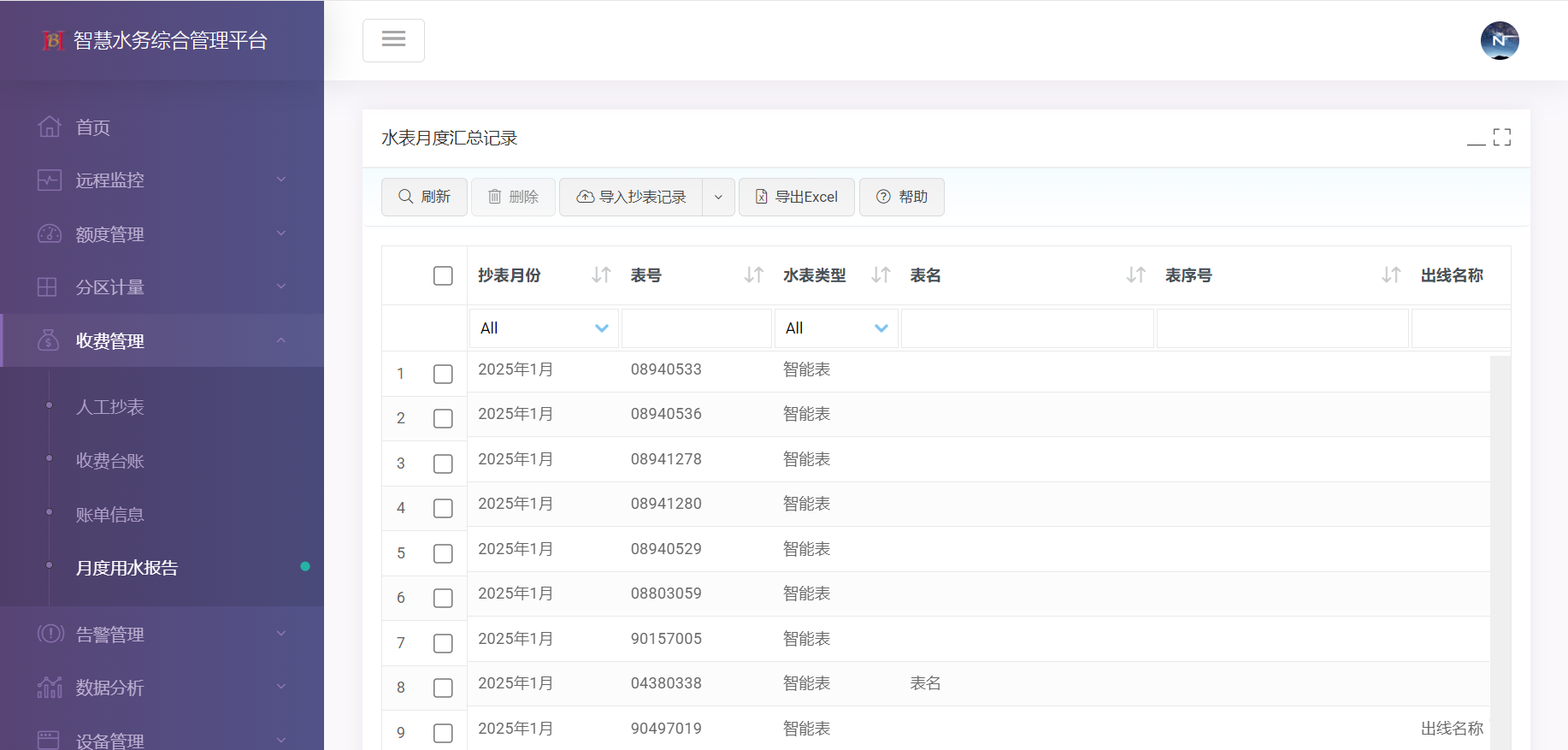Sort by 表号 column sort icon
Viewport: 1568px width, 750px height.
[753, 275]
